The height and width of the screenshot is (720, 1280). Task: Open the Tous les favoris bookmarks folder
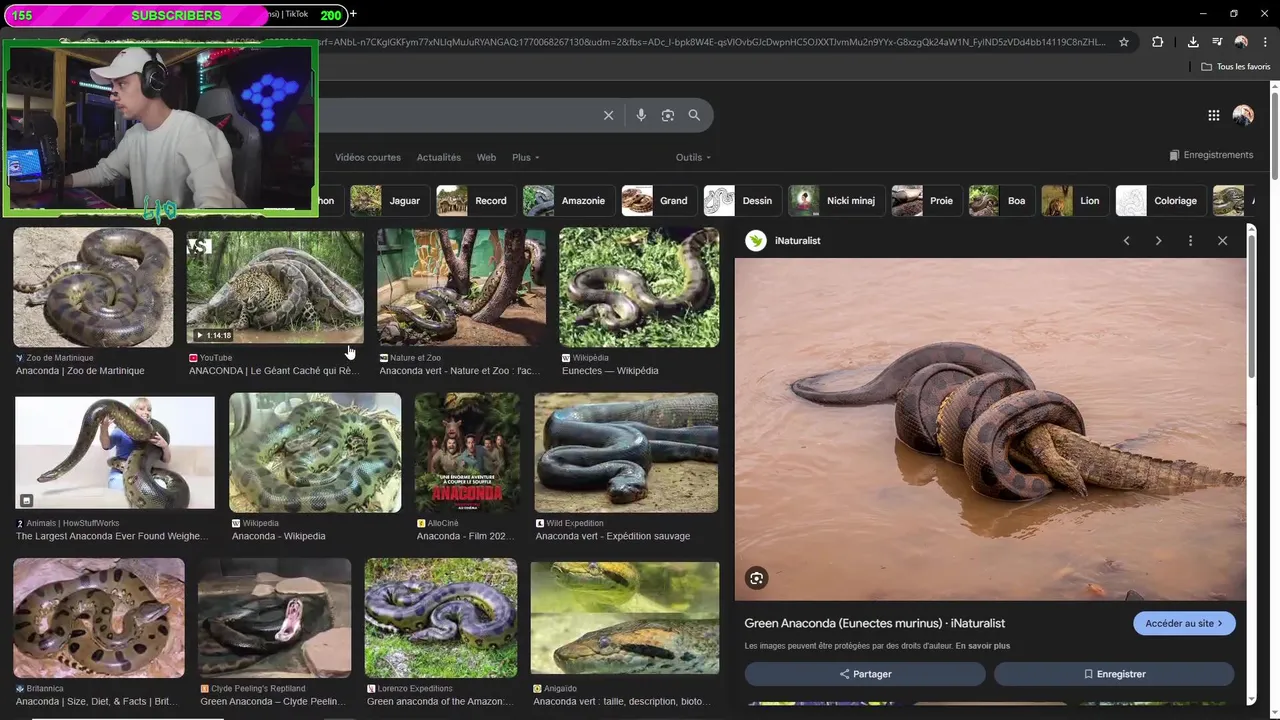1236,67
